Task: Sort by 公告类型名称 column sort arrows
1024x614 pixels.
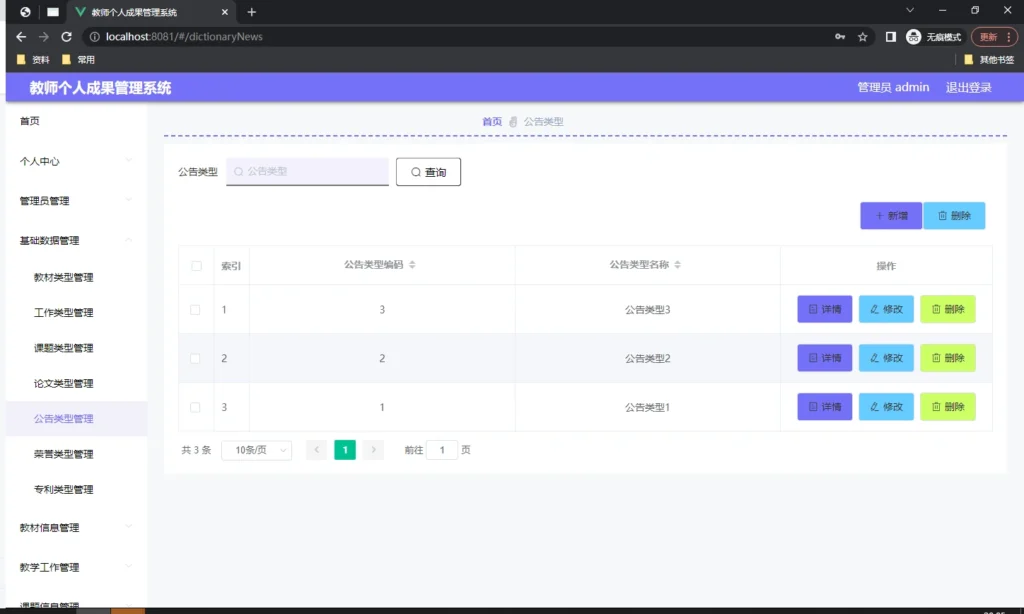Action: point(677,265)
